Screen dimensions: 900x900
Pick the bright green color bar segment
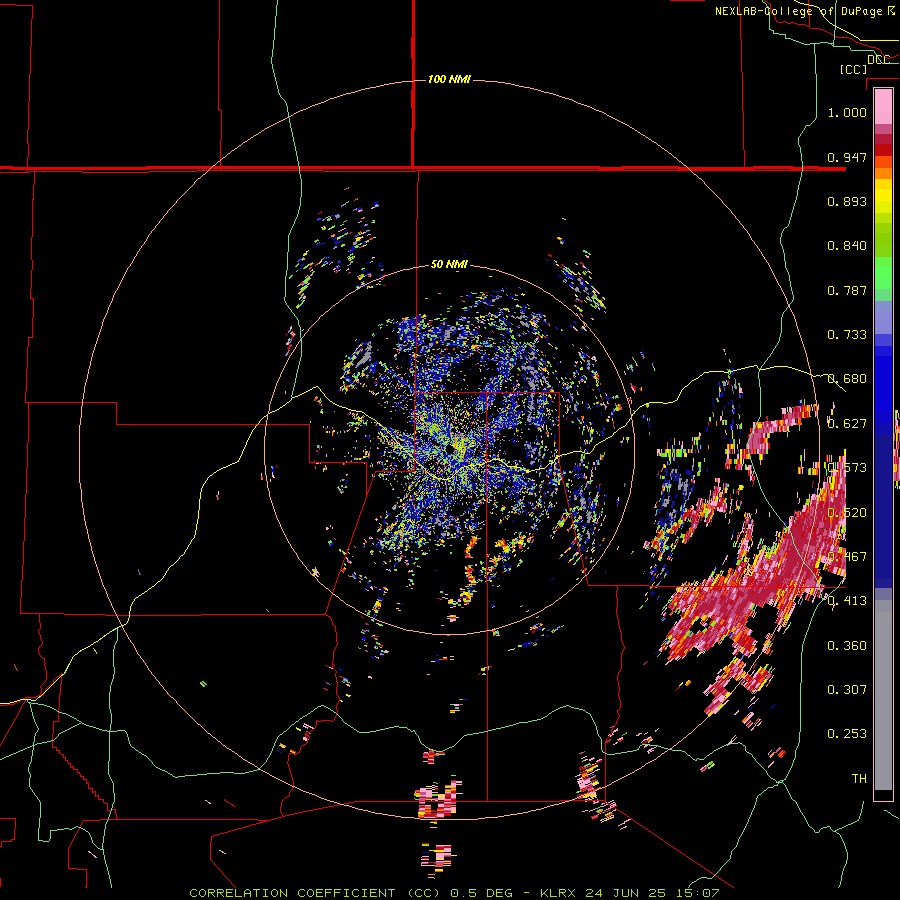pyautogui.click(x=883, y=273)
